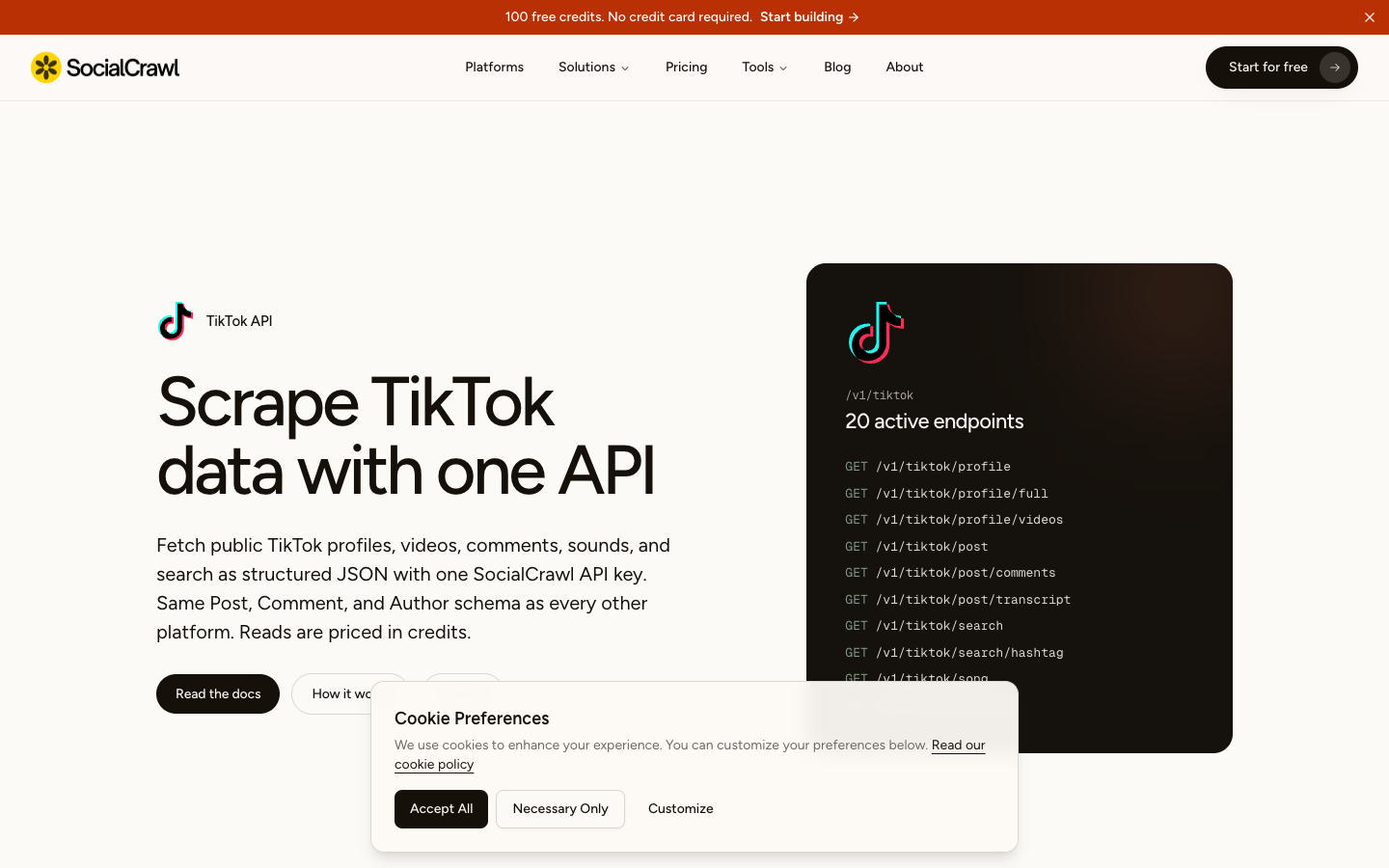Image resolution: width=1389 pixels, height=868 pixels.
Task: Go to the Pricing page
Action: click(687, 68)
